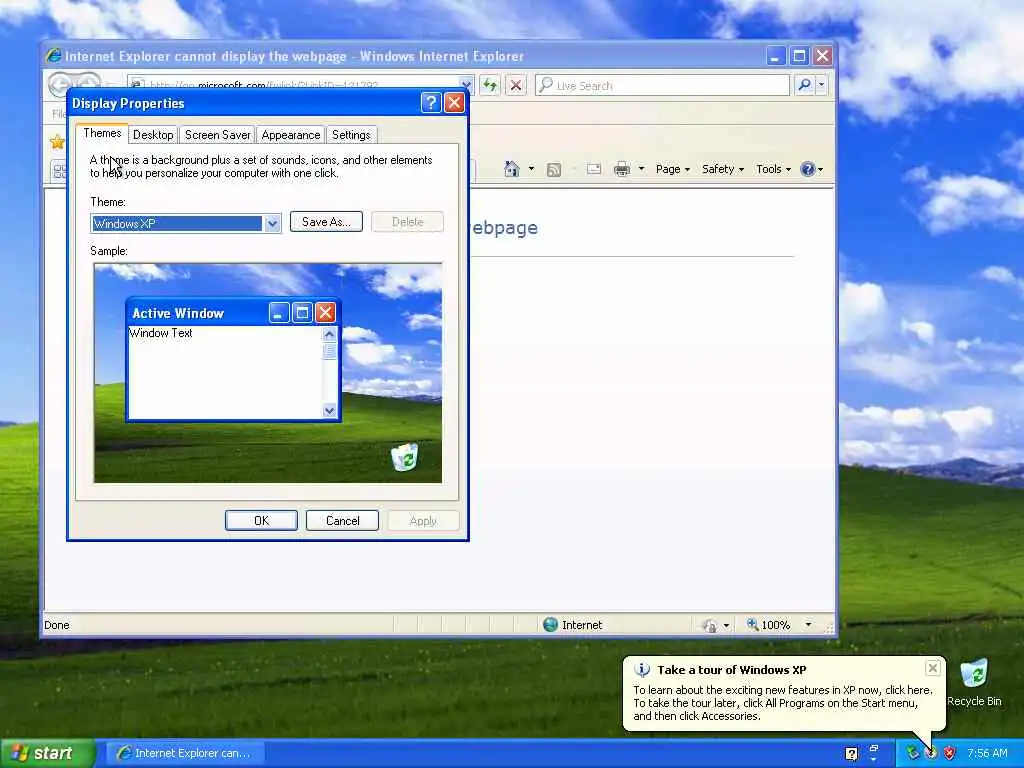Viewport: 1024px width, 768px height.
Task: Click the red Security Center shield icon
Action: coord(950,754)
